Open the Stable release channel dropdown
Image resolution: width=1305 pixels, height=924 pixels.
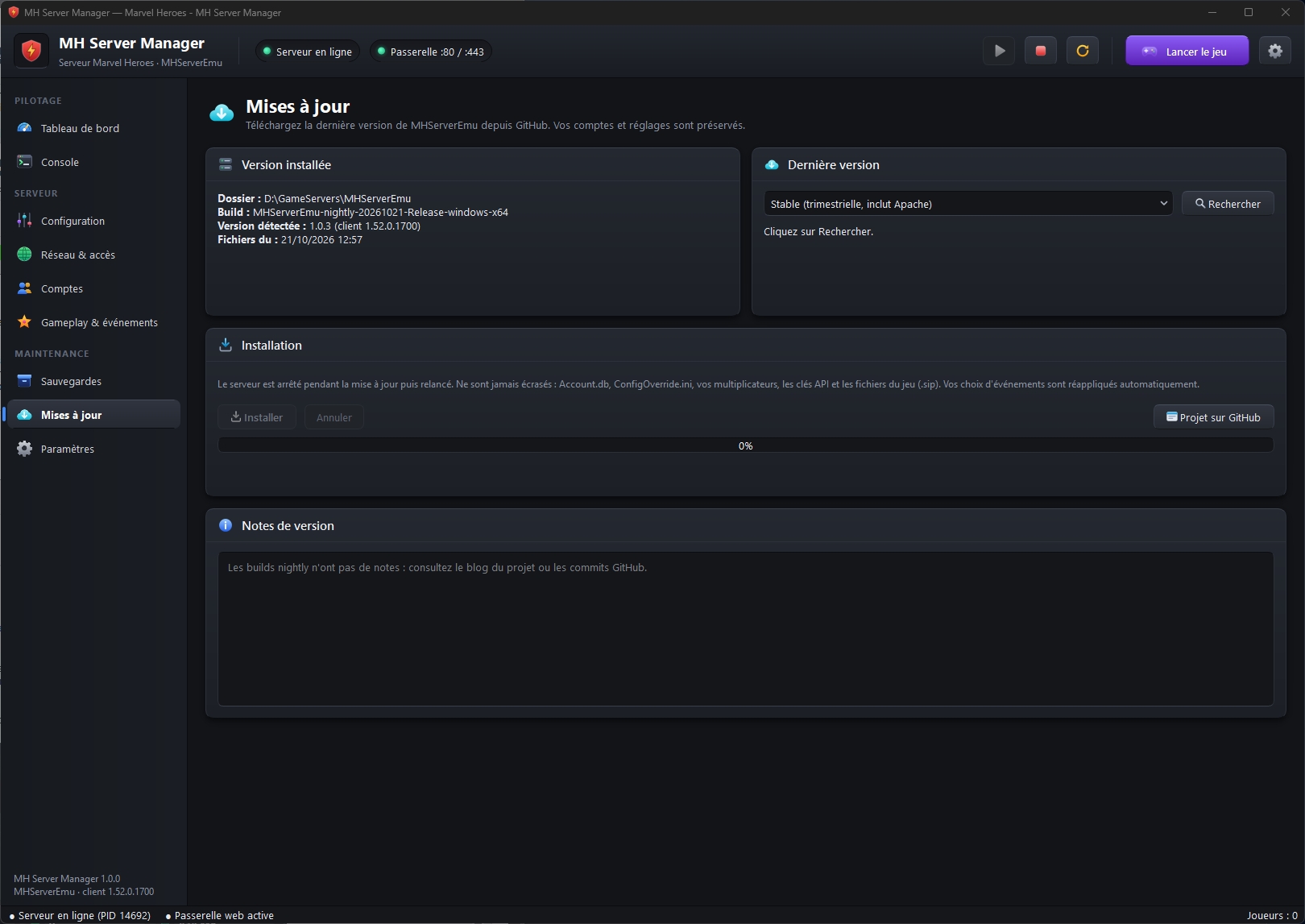click(968, 204)
